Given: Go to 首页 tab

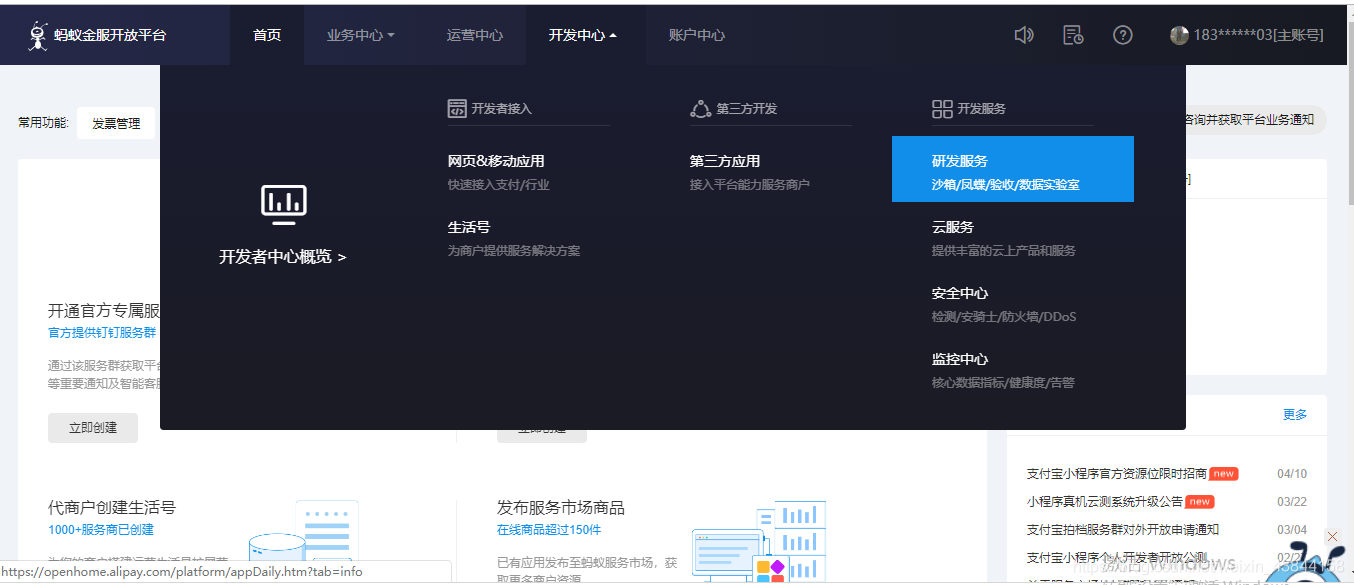Looking at the screenshot, I should [x=267, y=35].
